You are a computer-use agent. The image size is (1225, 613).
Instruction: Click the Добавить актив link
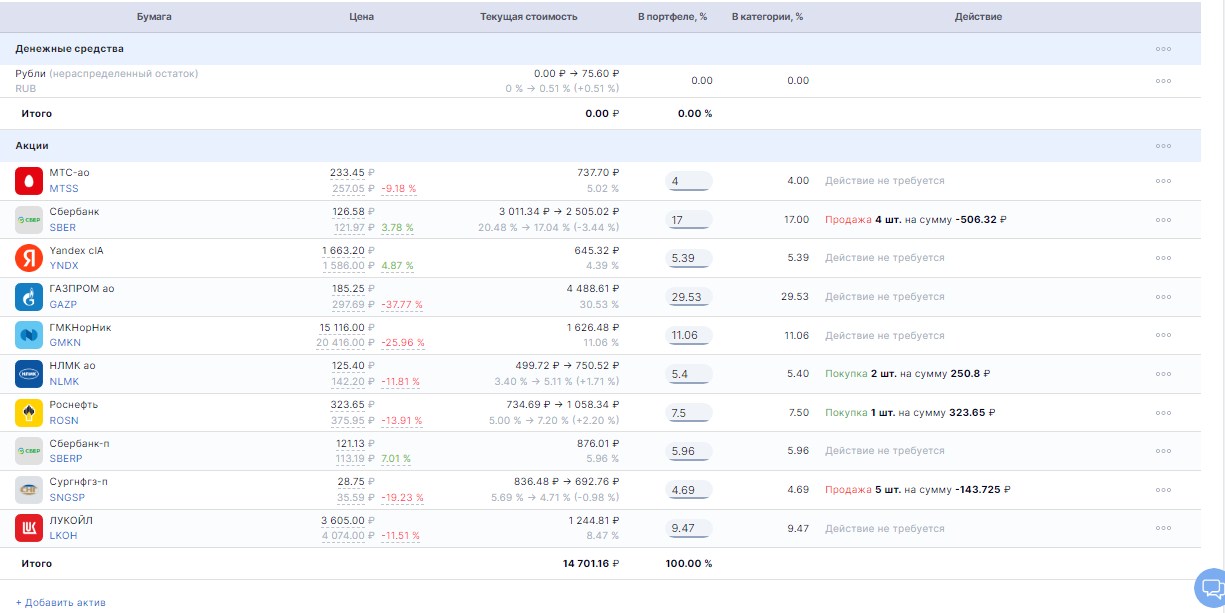tap(61, 603)
